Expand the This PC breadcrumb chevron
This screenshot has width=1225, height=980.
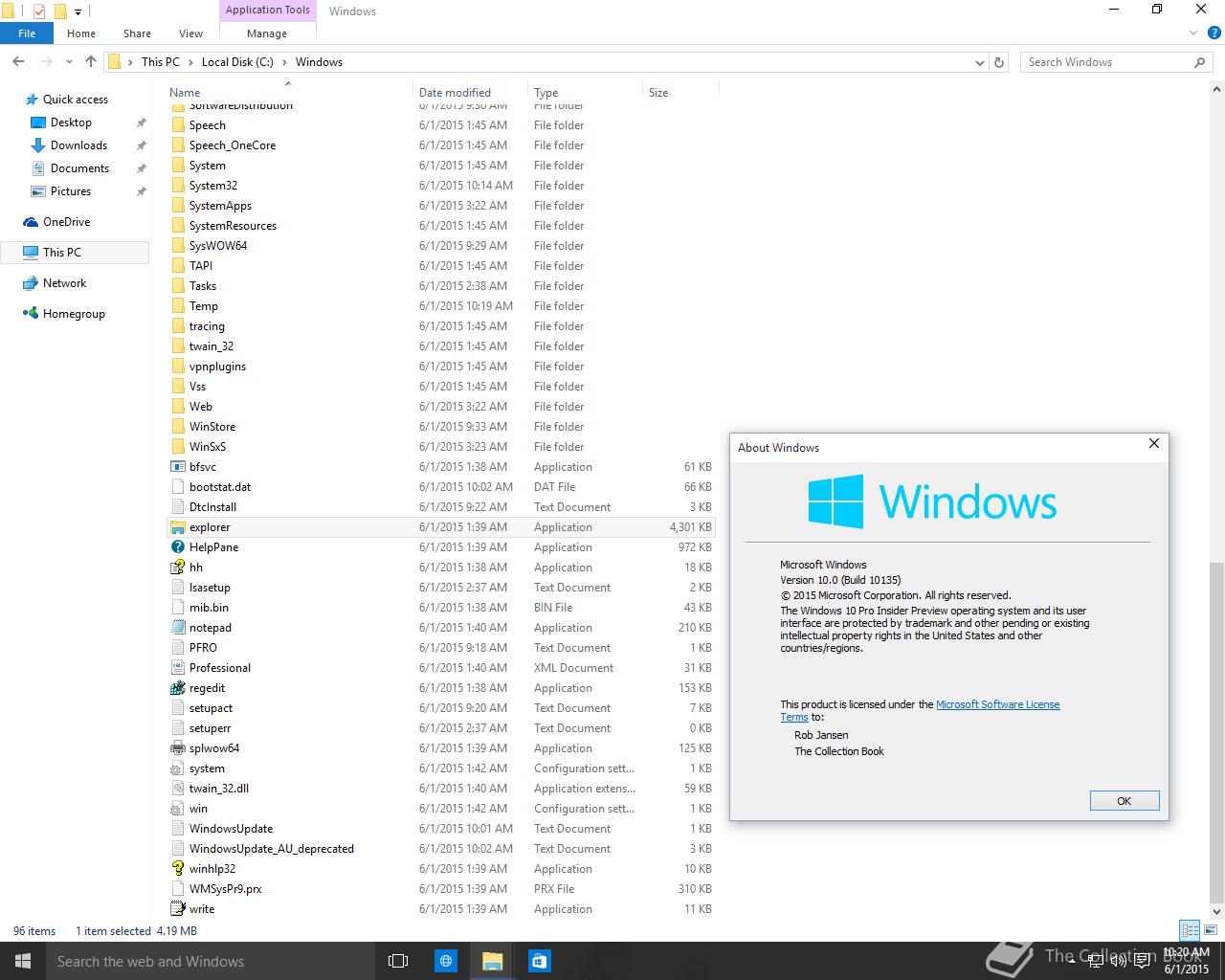[x=190, y=62]
